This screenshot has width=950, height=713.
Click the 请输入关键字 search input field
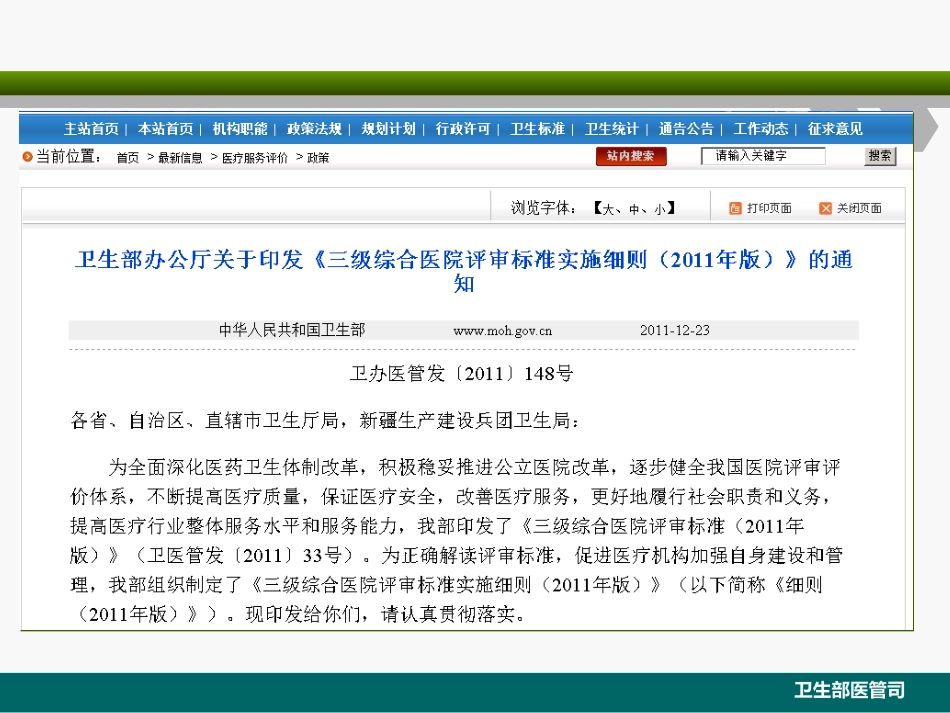762,156
